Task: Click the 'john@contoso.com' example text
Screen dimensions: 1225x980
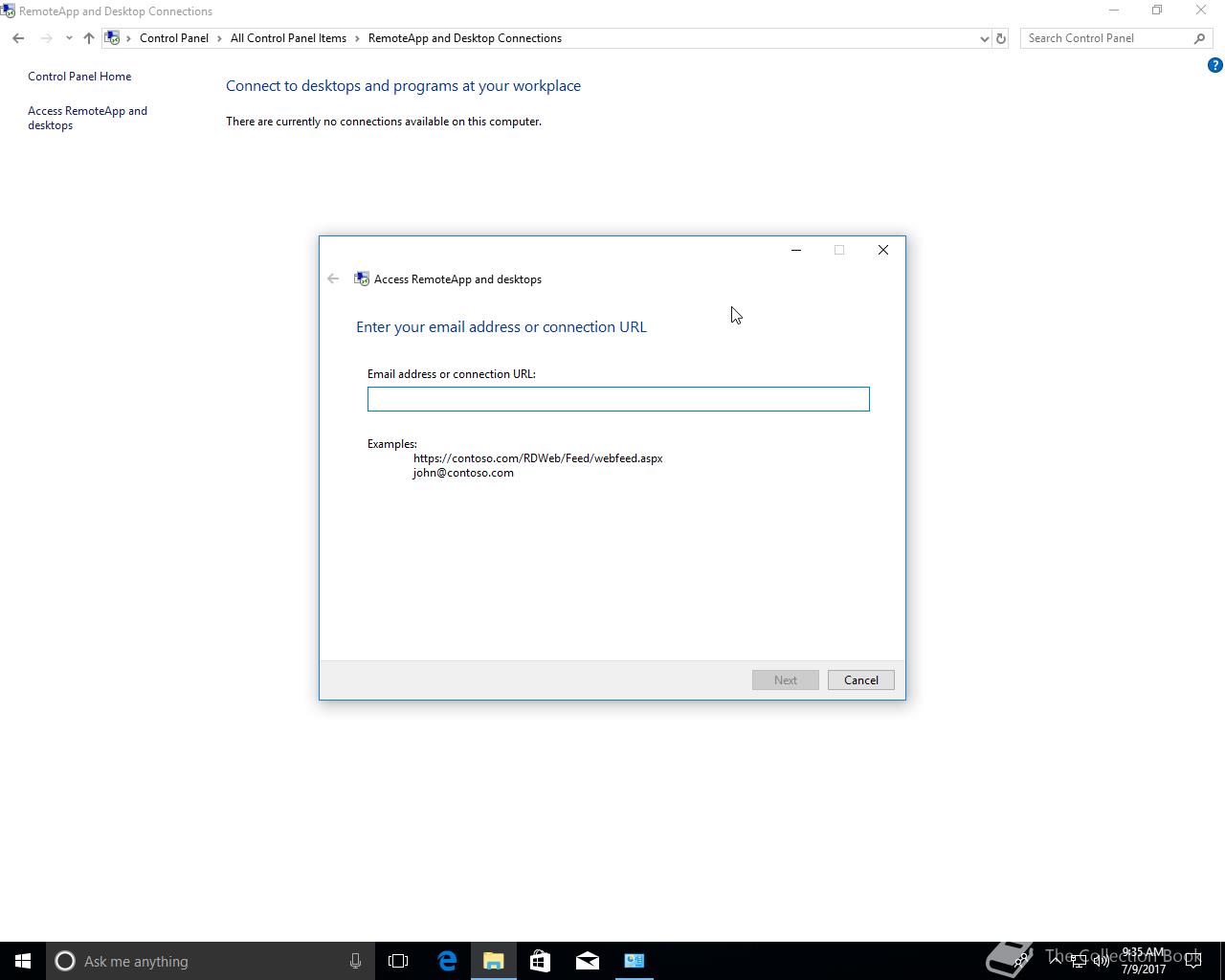Action: tap(463, 473)
